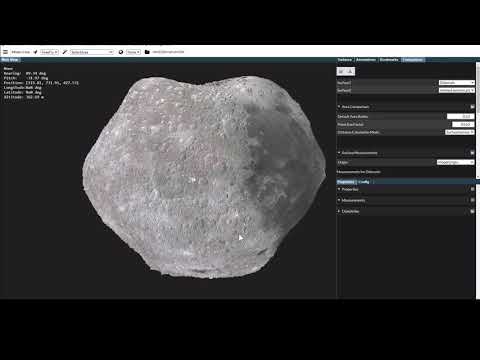The height and width of the screenshot is (360, 480).
Task: Click the icon at right of lower Measurements header
Action: point(472,200)
